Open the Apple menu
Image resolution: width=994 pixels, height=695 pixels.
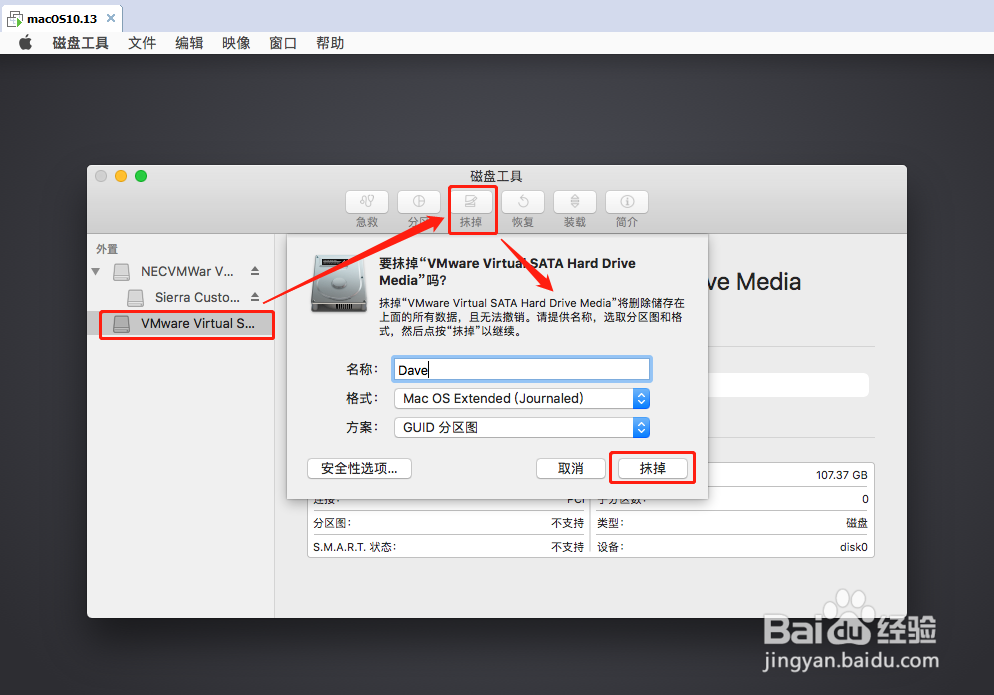point(25,43)
